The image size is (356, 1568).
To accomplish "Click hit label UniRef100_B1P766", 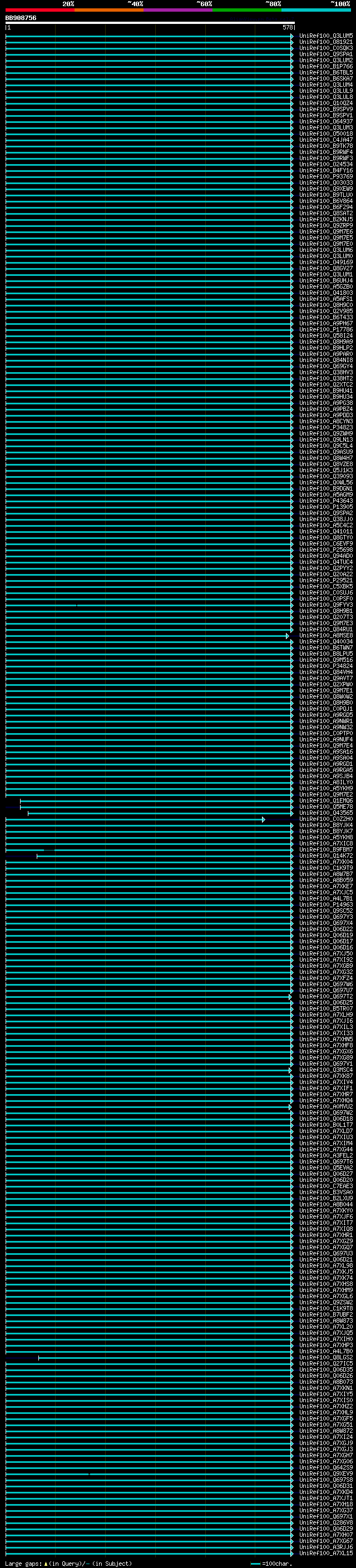I will pos(325,66).
